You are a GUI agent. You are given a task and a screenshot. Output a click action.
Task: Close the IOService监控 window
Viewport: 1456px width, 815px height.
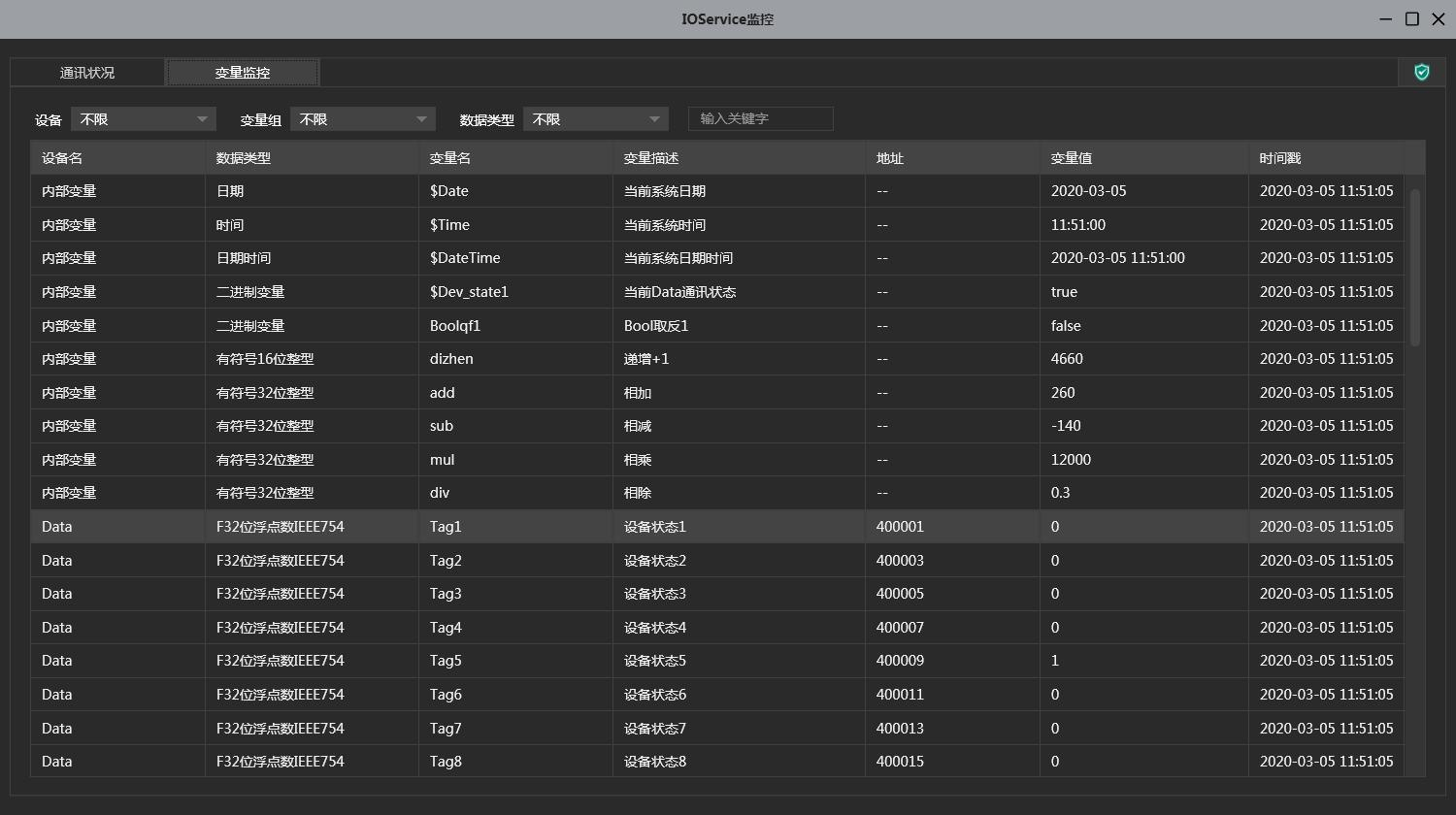[x=1437, y=19]
